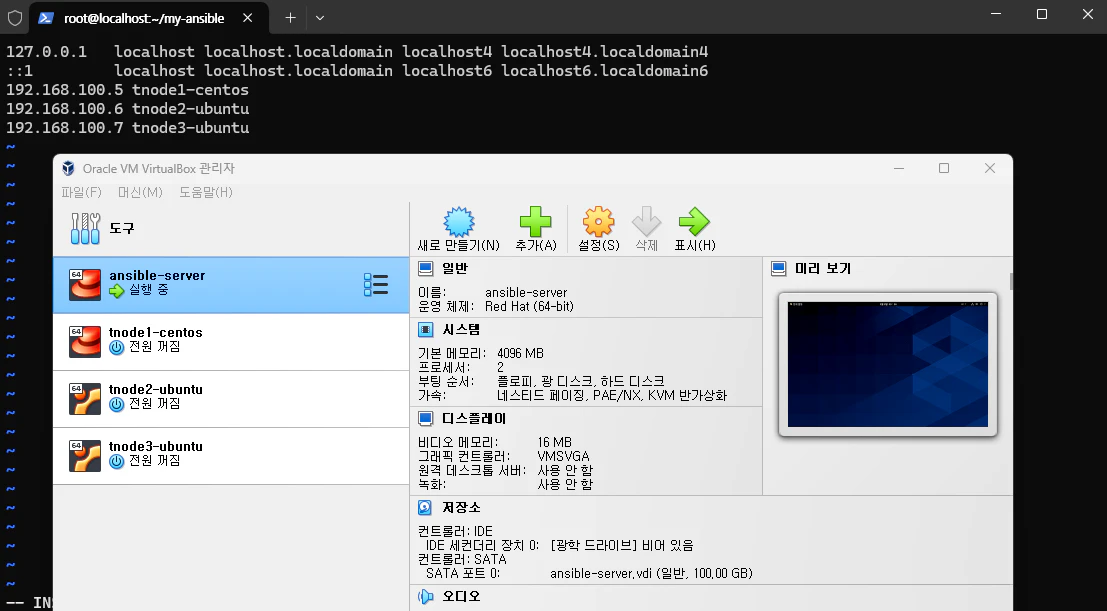Close the root@localhost terminal tab
This screenshot has height=611, width=1107.
[x=248, y=18]
